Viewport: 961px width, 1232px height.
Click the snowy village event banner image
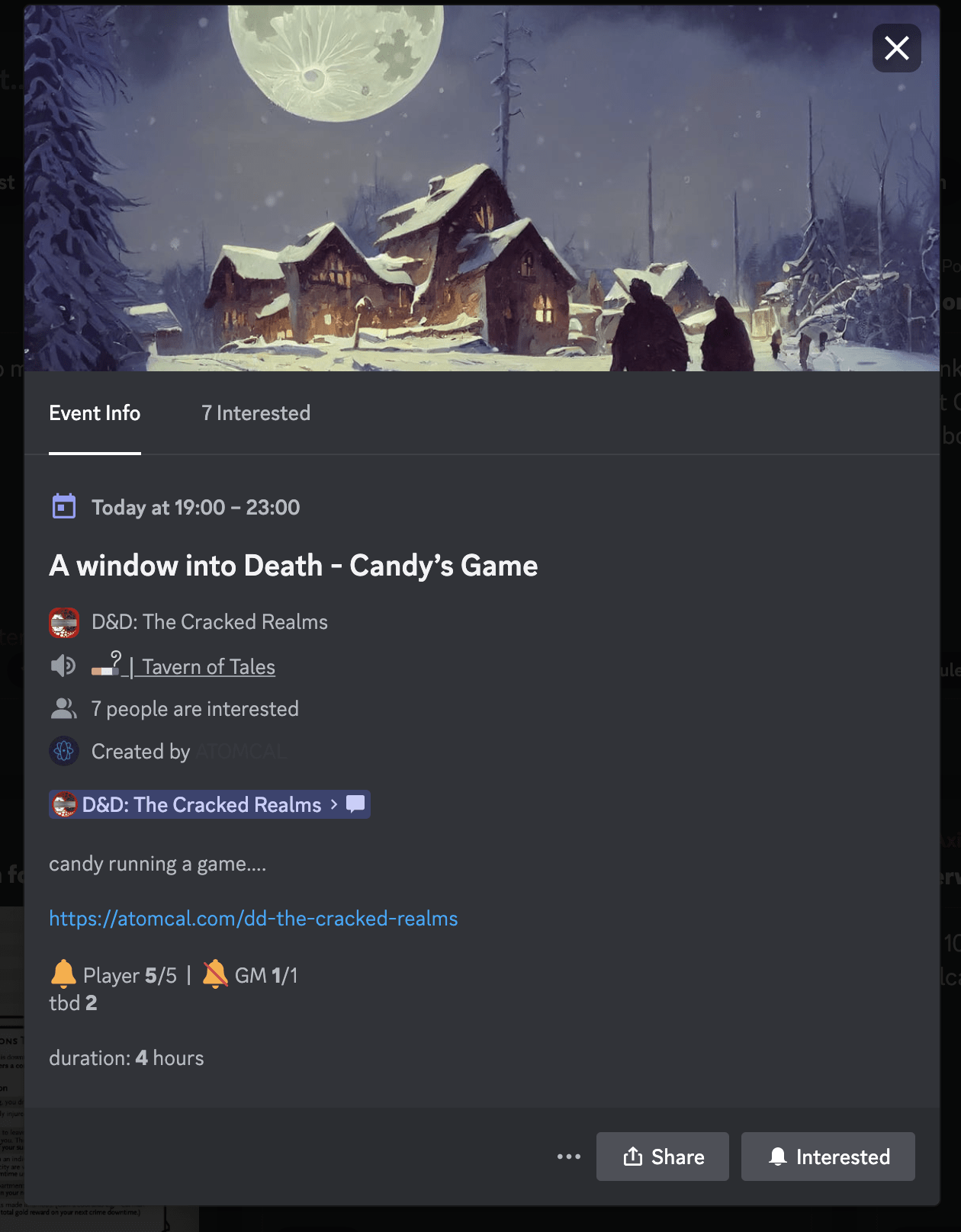[482, 188]
